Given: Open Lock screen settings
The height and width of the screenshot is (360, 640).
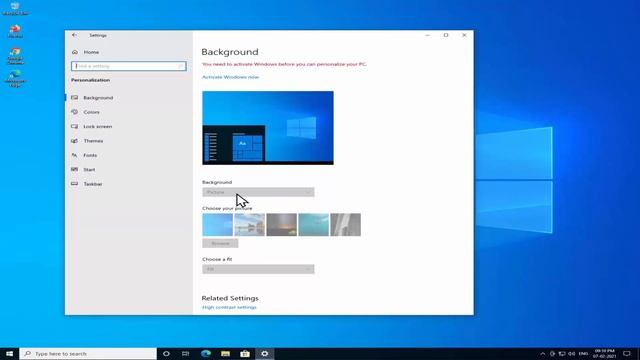Looking at the screenshot, I should (x=98, y=127).
